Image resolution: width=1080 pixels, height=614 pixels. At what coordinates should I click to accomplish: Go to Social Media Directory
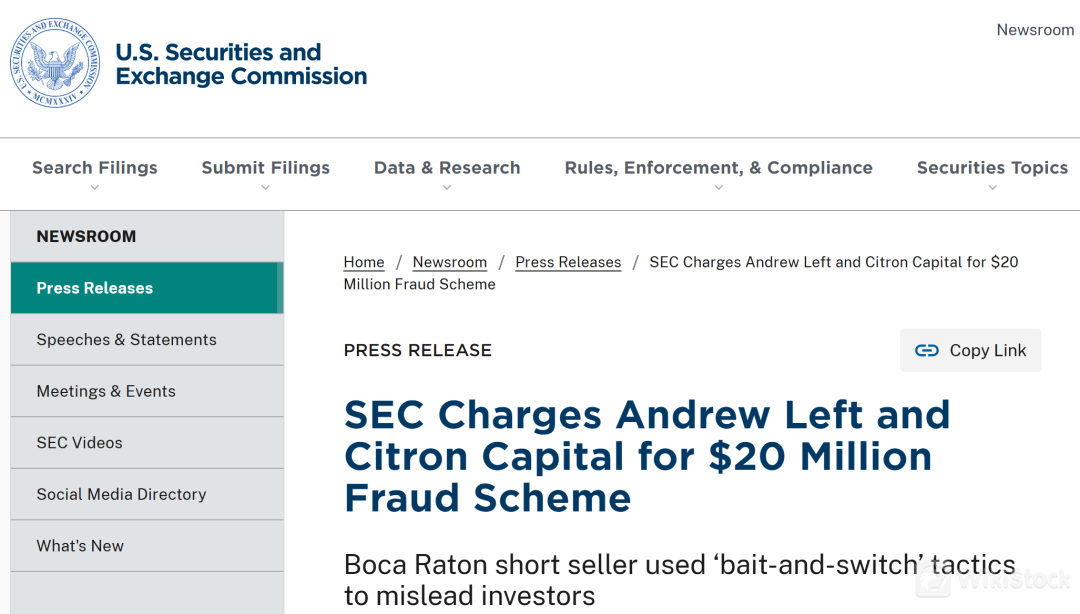(x=121, y=494)
